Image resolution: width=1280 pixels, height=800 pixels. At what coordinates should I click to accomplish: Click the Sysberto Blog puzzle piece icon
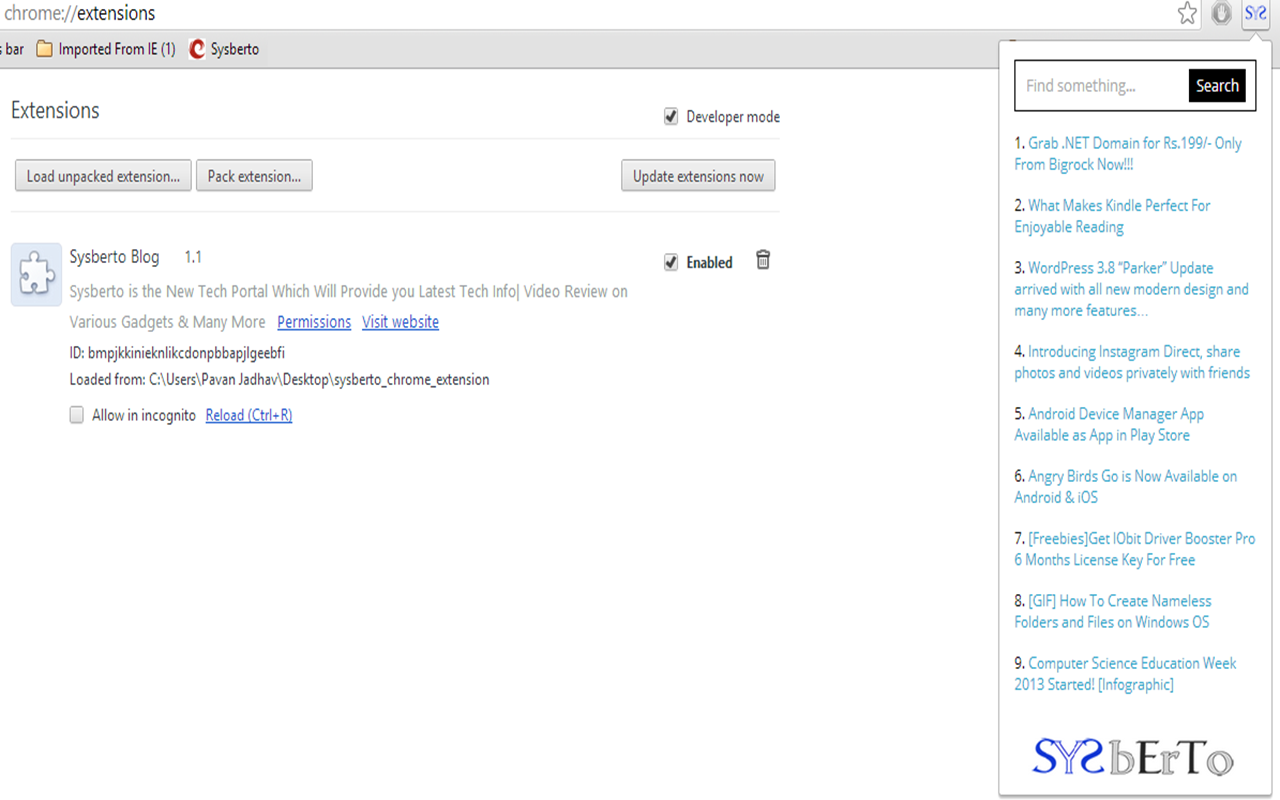pos(36,273)
